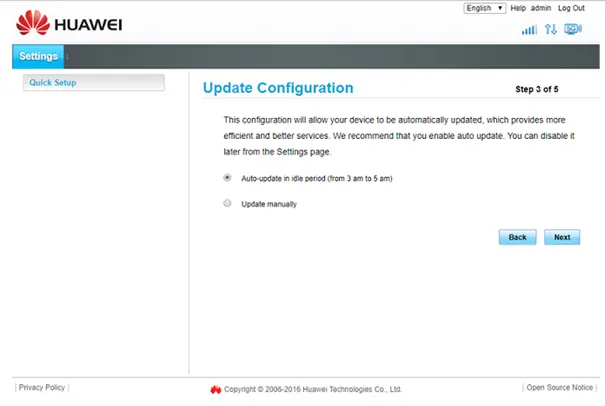Click Log Out
The image size is (605, 406).
pyautogui.click(x=571, y=8)
